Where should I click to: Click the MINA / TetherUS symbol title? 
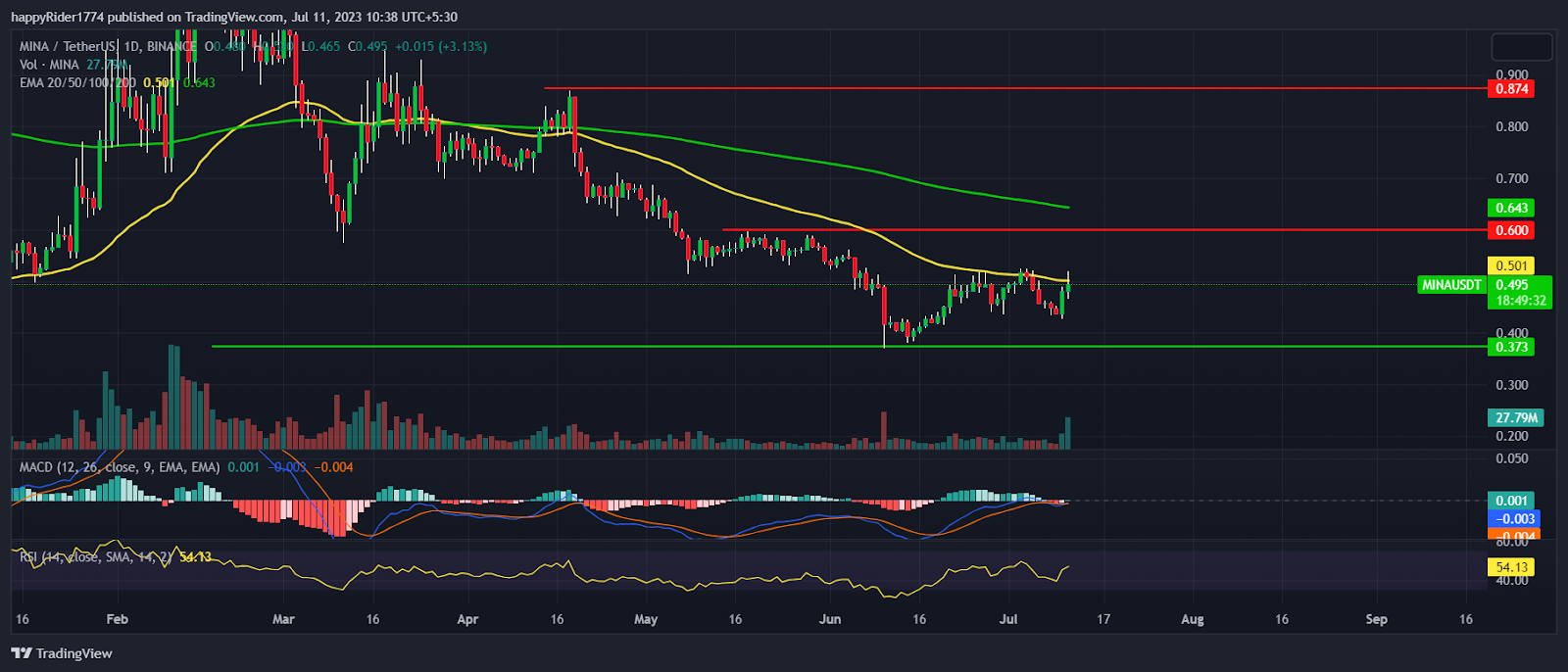click(108, 46)
